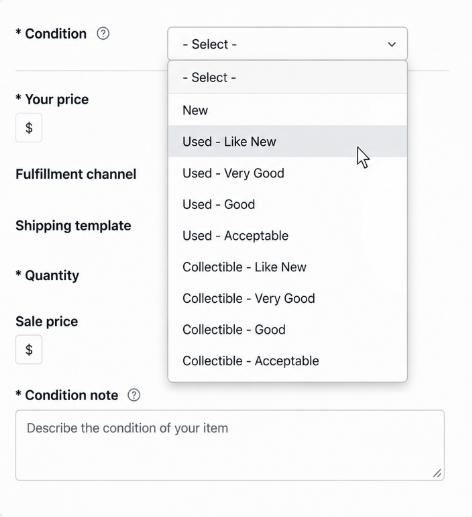Select the New condition option

(287, 110)
